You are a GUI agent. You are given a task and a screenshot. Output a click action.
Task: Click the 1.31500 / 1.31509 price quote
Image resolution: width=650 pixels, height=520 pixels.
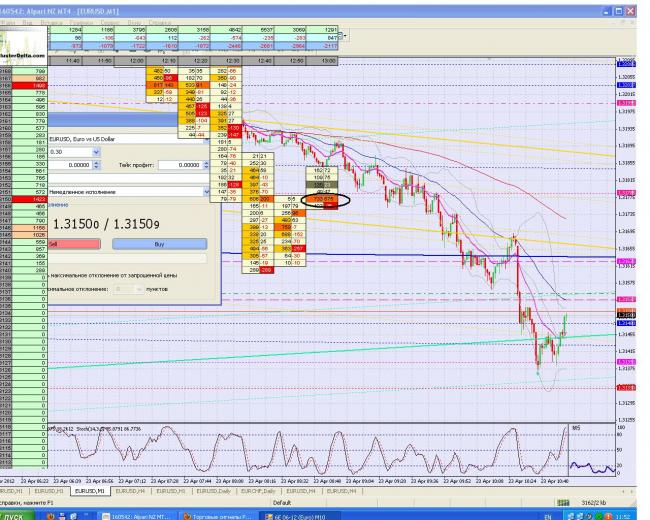(106, 224)
